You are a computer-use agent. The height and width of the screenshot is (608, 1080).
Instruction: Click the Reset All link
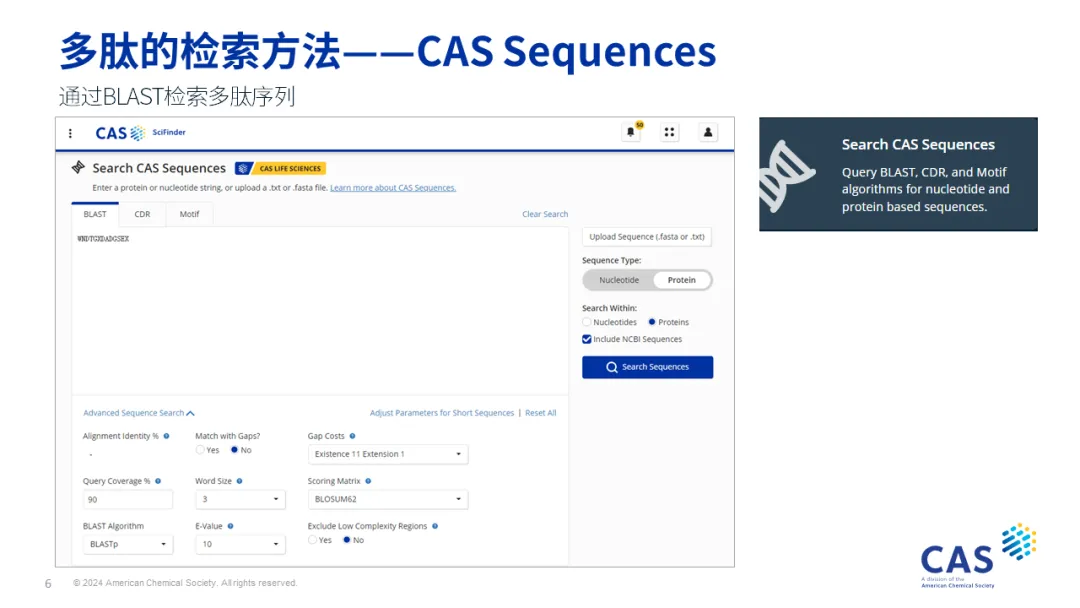pos(541,413)
